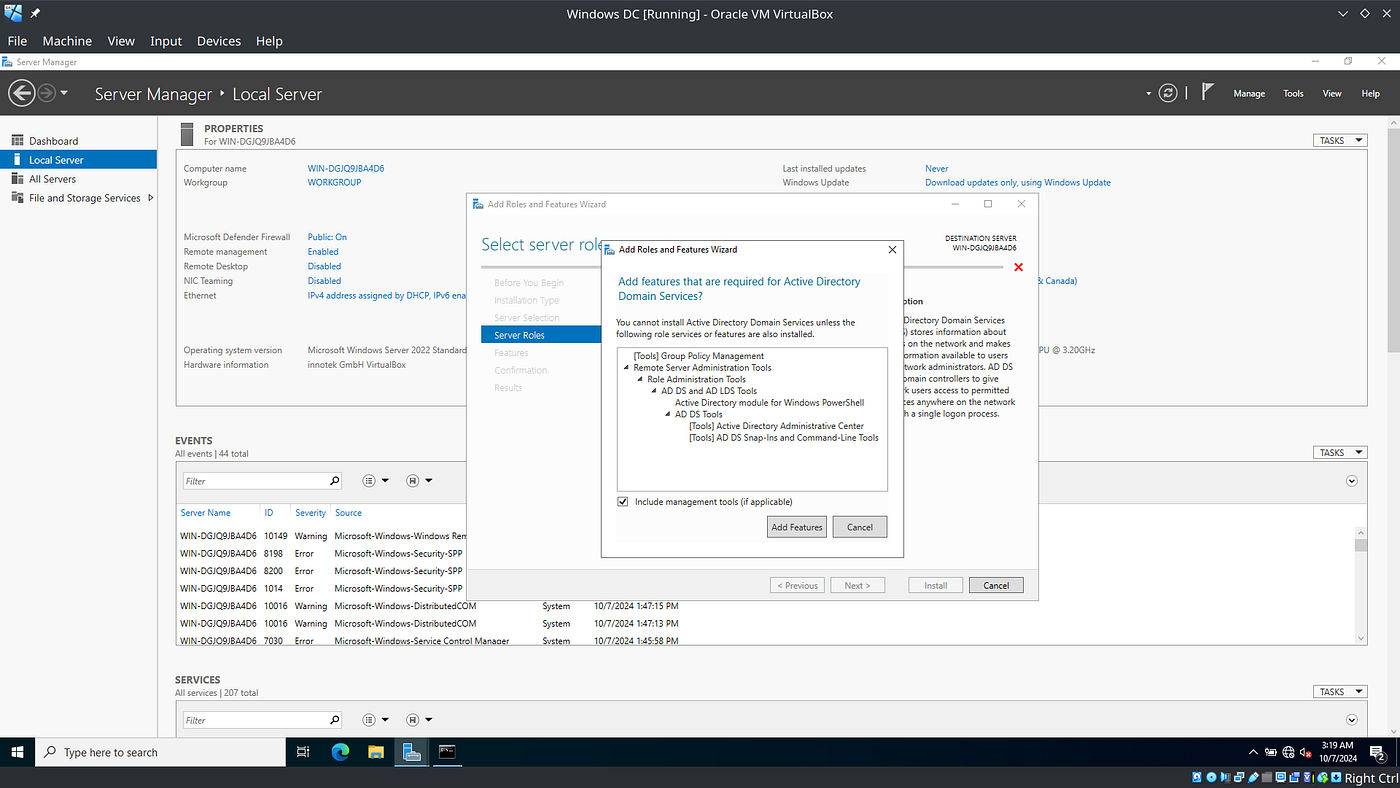Select Server Roles wizard step
This screenshot has height=788, width=1400.
540,335
